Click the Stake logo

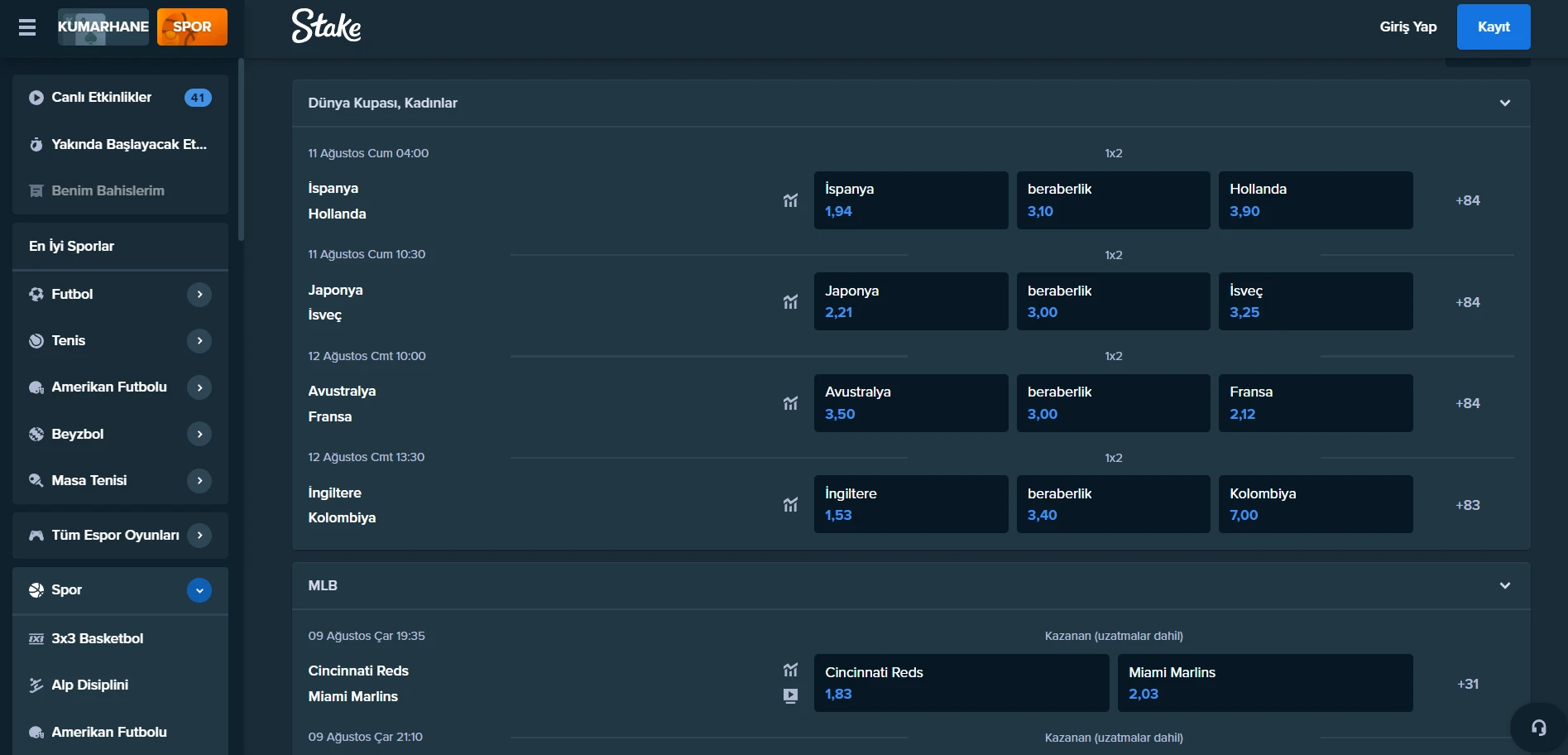coord(326,26)
